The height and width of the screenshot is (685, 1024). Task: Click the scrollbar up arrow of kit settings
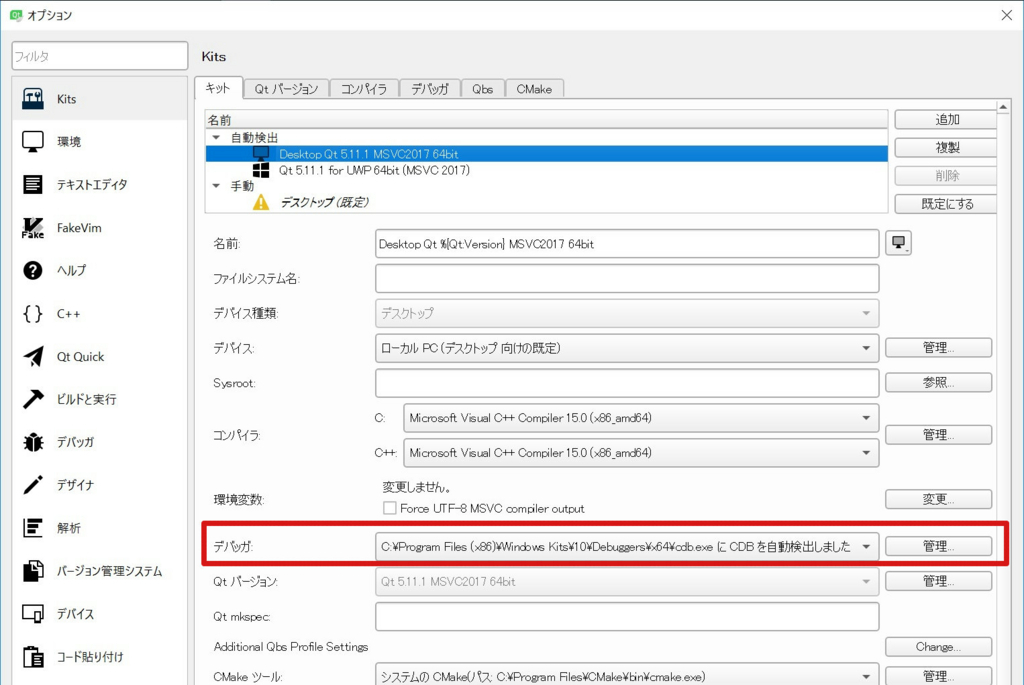tap(1003, 106)
